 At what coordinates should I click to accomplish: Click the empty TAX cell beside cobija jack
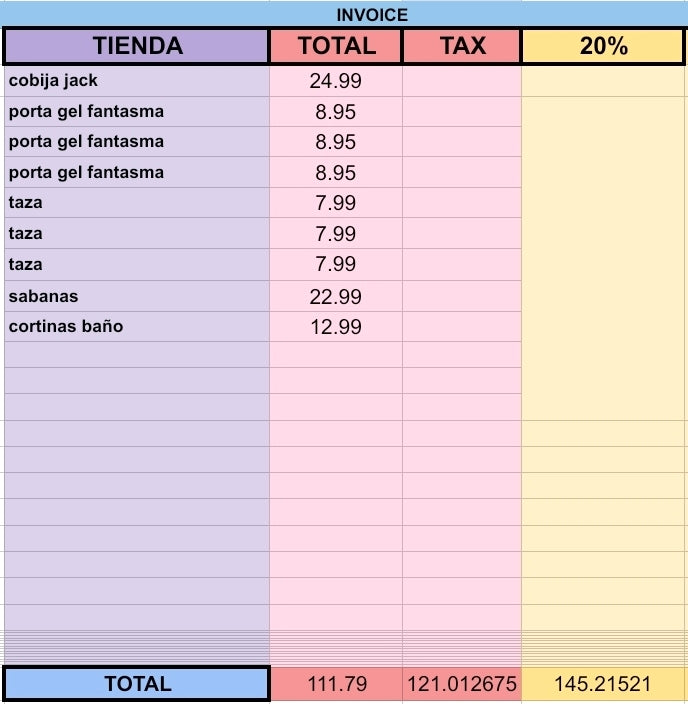point(462,81)
